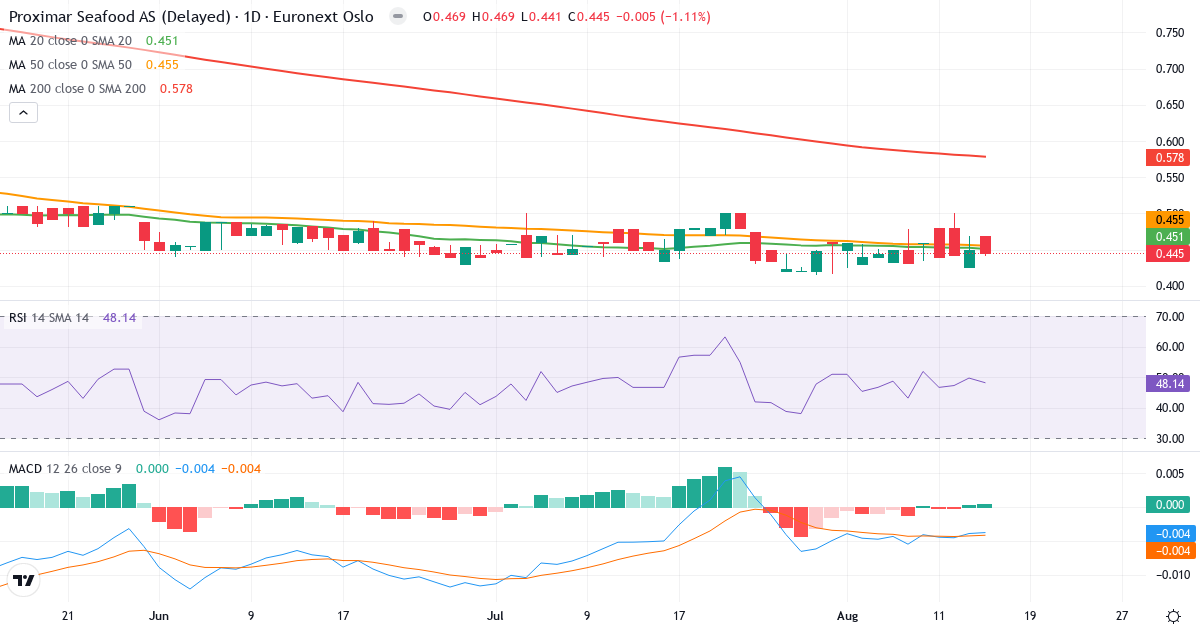Click the MA 200 value 0.578 in legend
Screen dimensions: 1200x630
[176, 89]
